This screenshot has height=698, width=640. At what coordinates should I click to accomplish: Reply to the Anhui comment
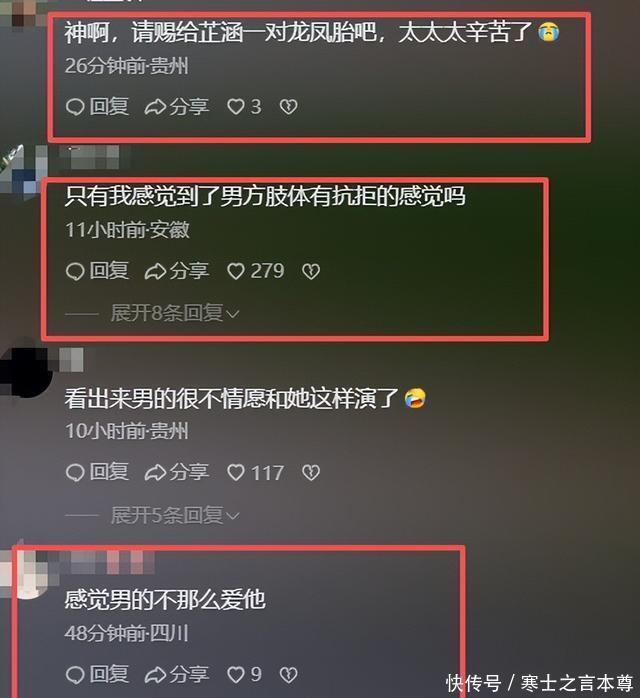tap(97, 271)
